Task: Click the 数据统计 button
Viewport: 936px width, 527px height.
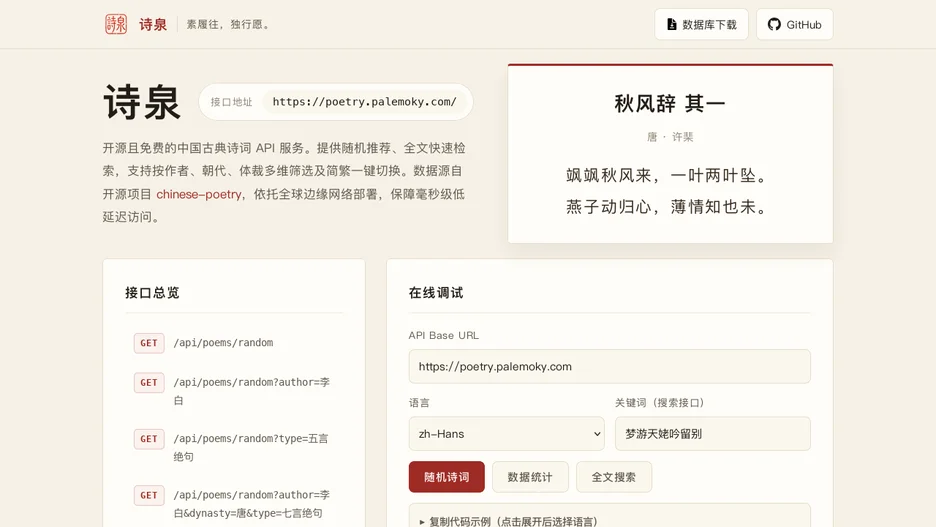Action: (x=530, y=477)
